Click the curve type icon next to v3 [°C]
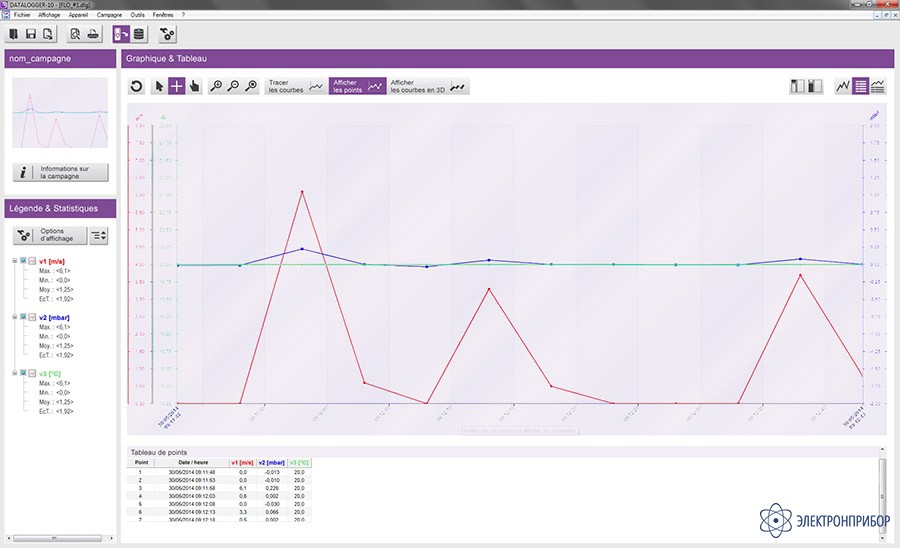Screen dimensions: 900x548 (33, 374)
